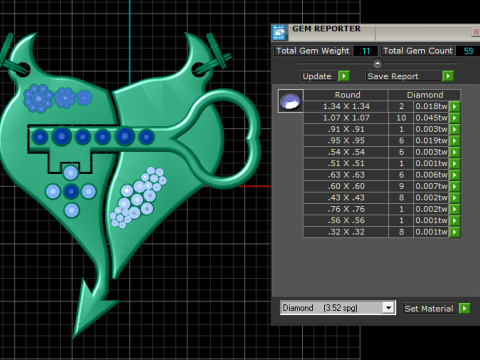Select the .32 X .32 size cell
Screen dimensions: 480x360
pos(346,232)
